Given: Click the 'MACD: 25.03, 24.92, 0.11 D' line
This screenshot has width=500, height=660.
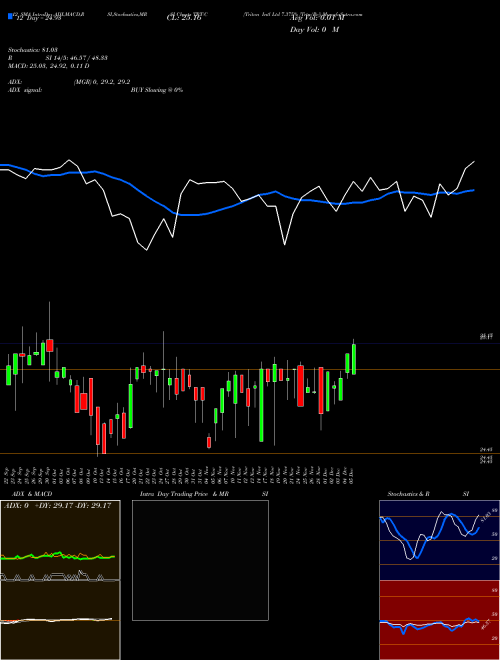Looking at the screenshot, I should [x=48, y=66].
